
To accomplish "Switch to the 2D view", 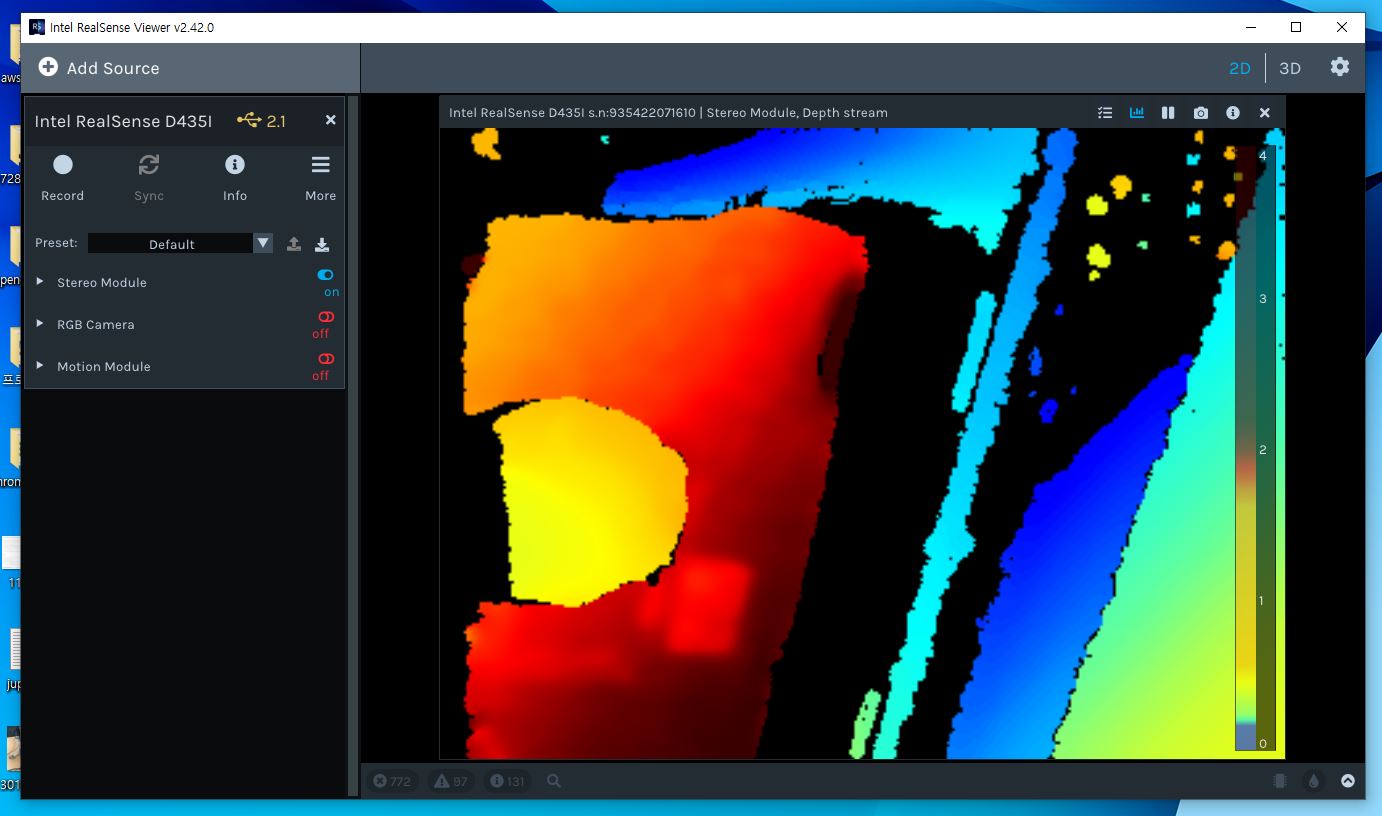I will point(1240,68).
